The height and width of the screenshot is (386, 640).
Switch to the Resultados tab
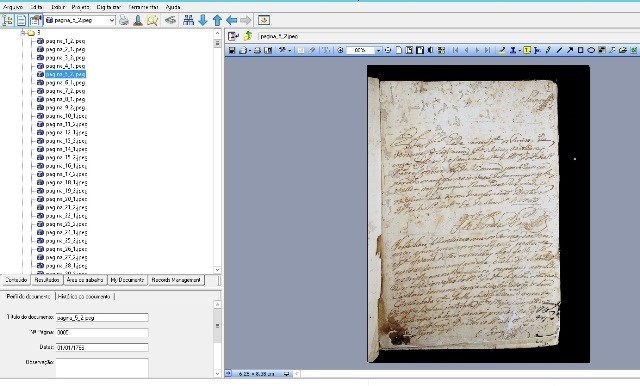(47, 280)
